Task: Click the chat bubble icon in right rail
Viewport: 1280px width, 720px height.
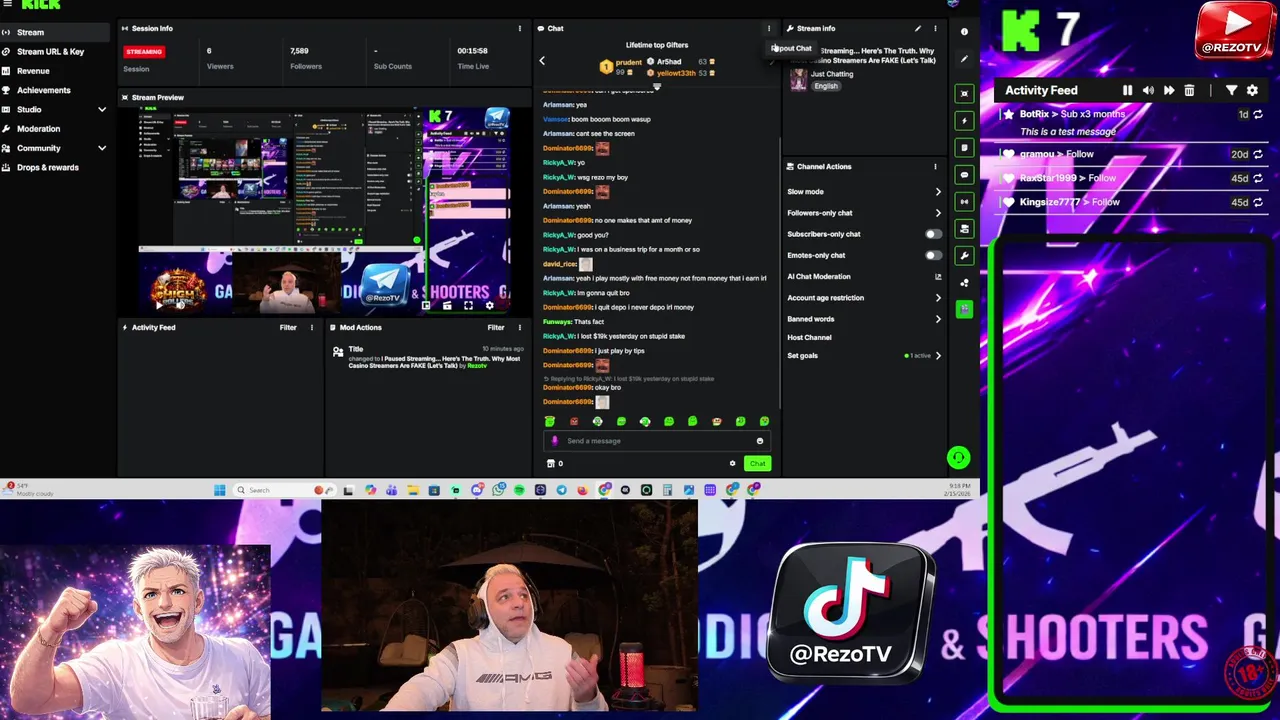Action: [964, 175]
